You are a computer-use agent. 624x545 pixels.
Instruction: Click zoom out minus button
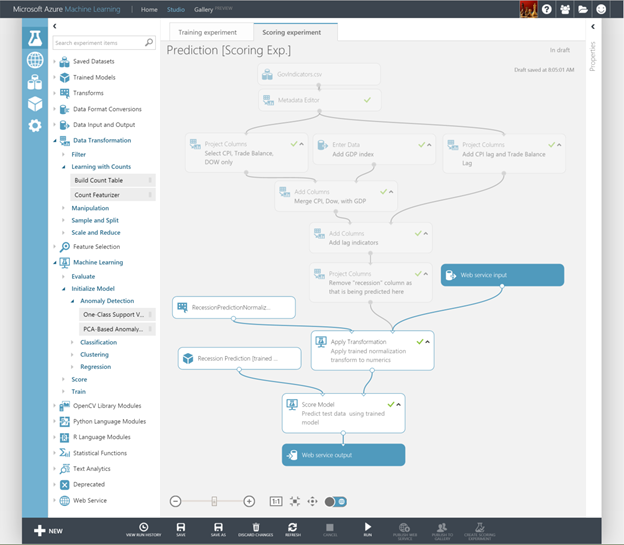[176, 501]
